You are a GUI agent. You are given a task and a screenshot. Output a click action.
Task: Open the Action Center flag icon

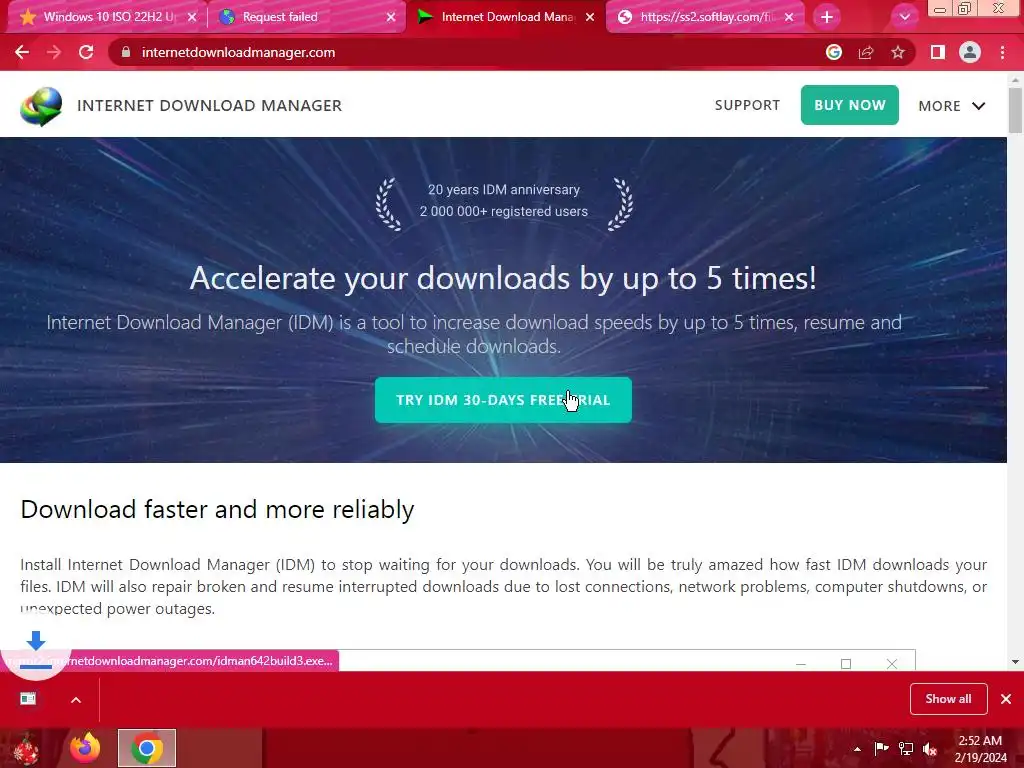click(x=881, y=749)
